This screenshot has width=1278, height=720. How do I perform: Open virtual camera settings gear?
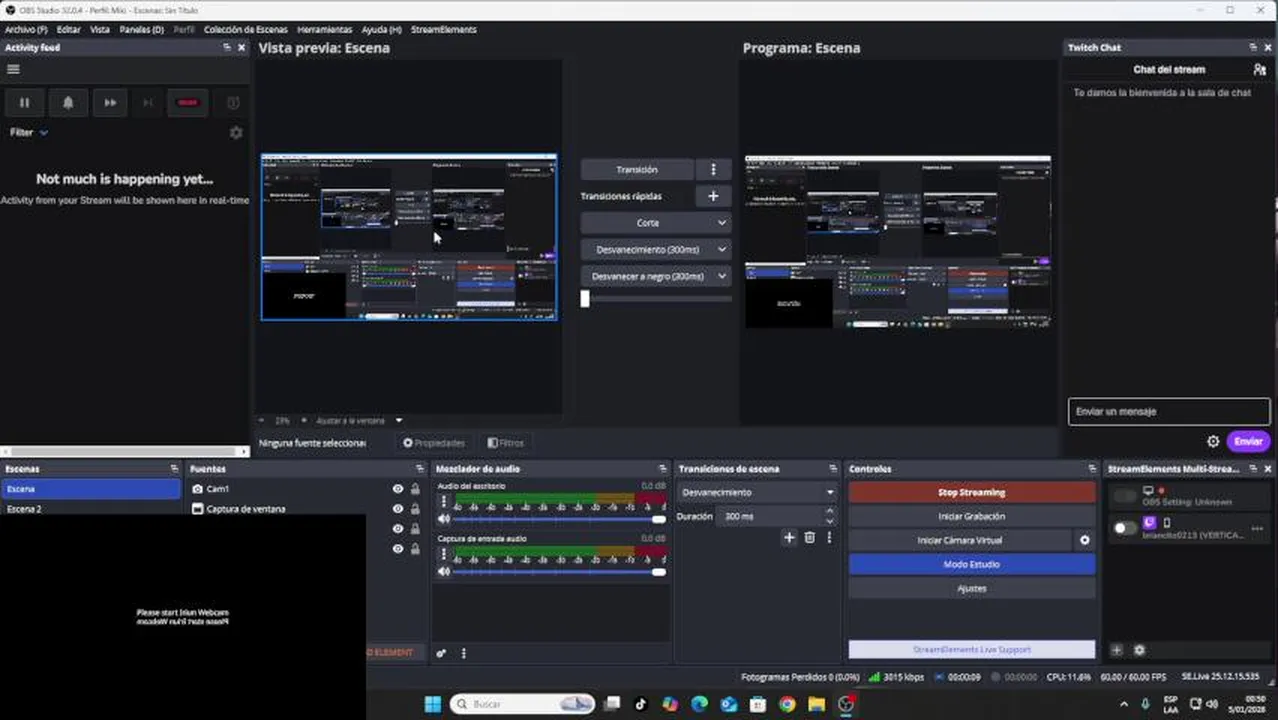1085,540
